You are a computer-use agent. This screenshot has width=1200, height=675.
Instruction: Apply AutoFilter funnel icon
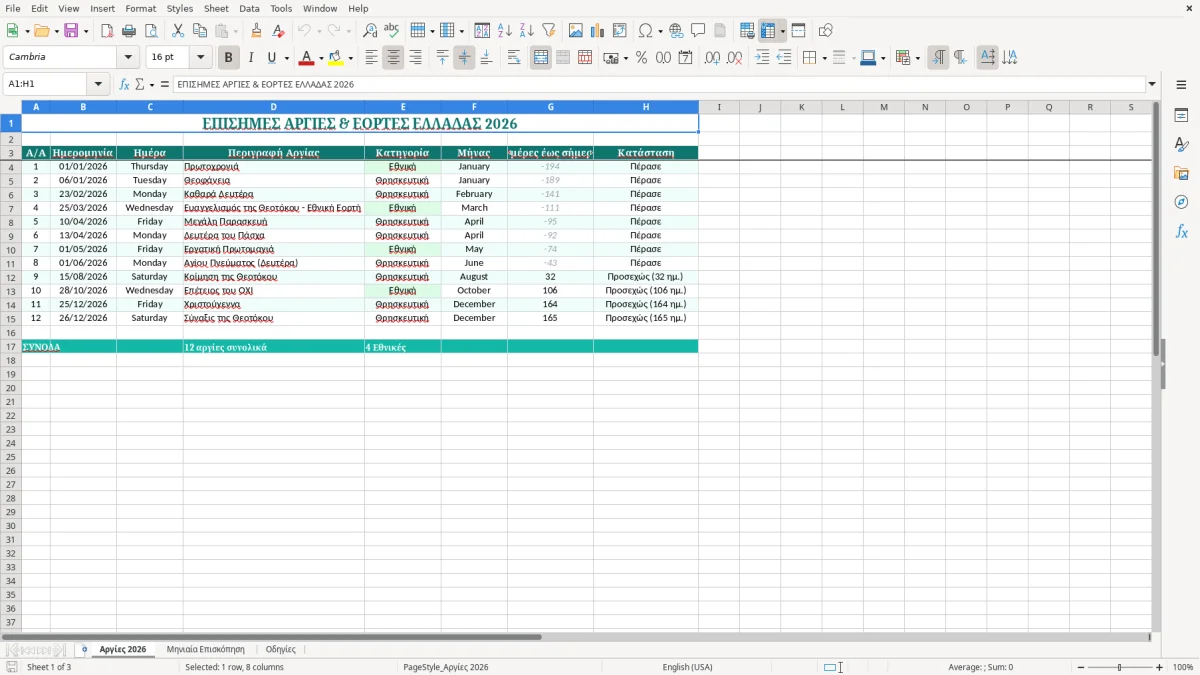548,31
